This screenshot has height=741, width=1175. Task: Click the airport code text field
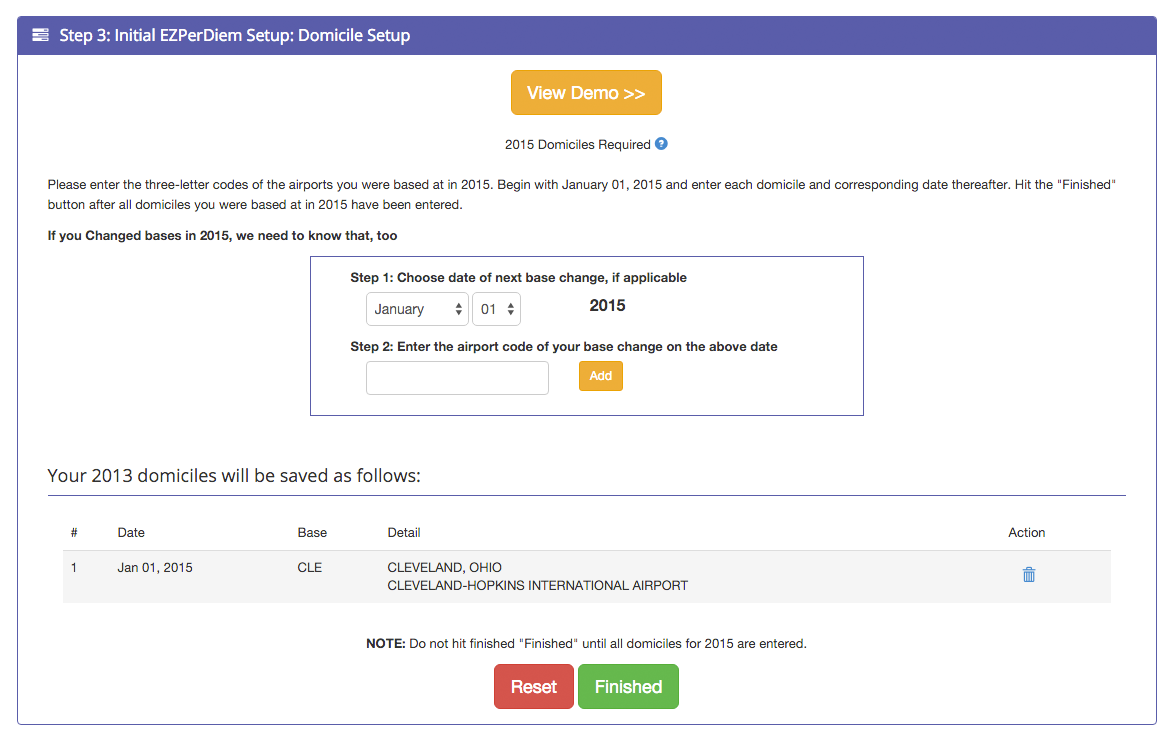click(457, 378)
